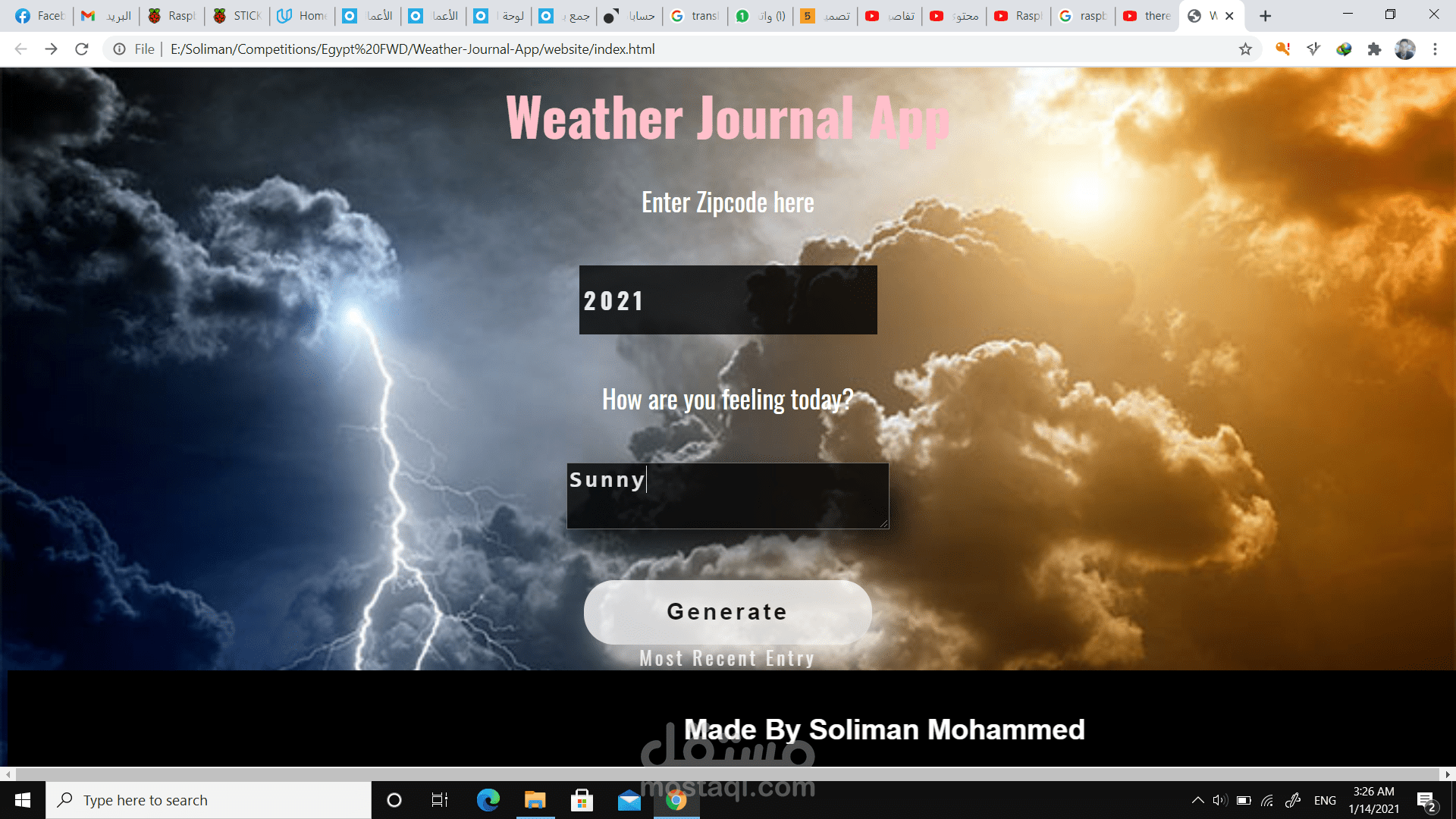Open File Explorer from taskbar
This screenshot has height=819, width=1456.
(535, 800)
